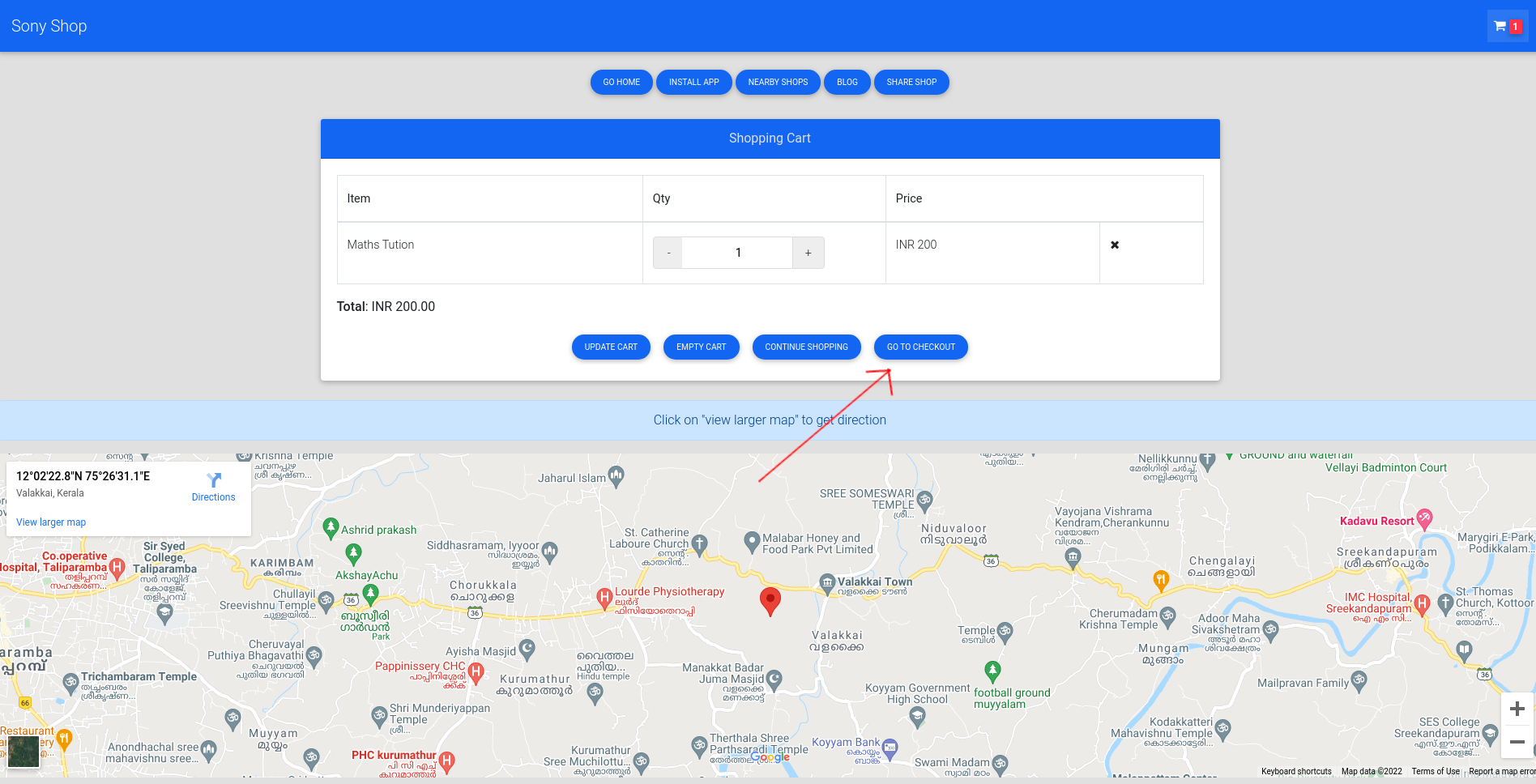Click the Update Cart button
This screenshot has height=784, width=1536.
(611, 347)
